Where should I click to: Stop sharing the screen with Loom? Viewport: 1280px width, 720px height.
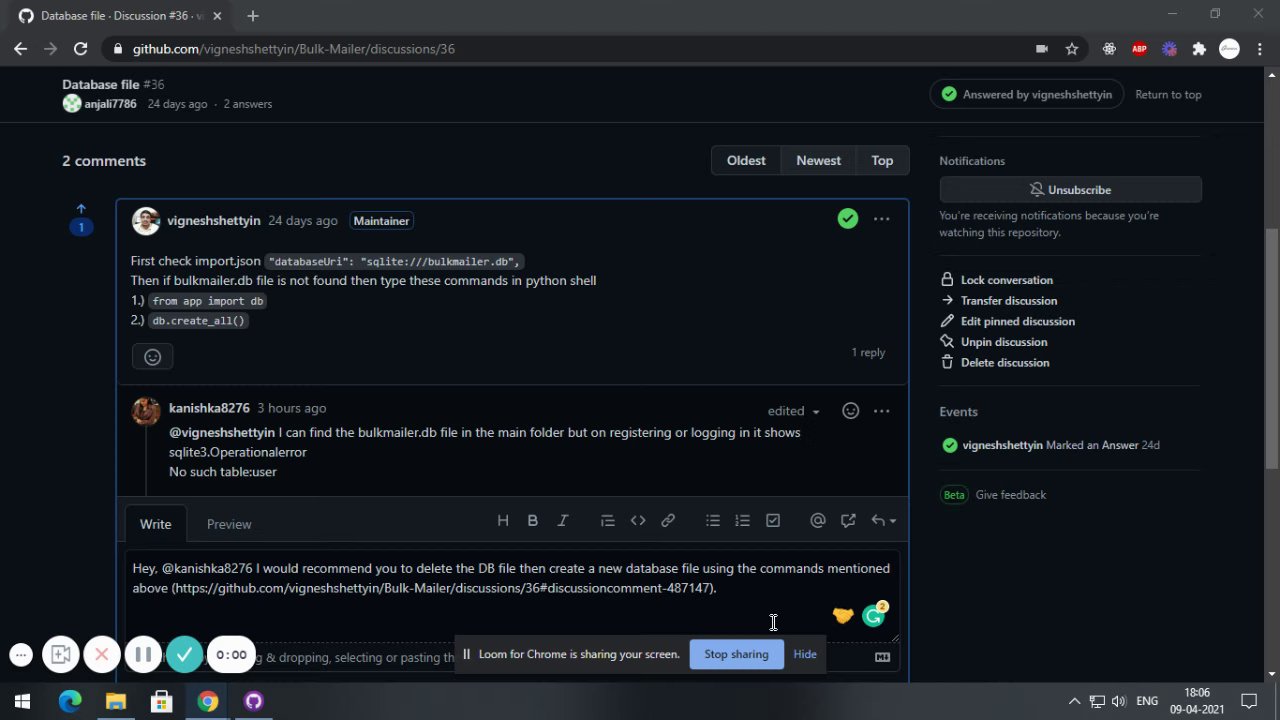736,654
